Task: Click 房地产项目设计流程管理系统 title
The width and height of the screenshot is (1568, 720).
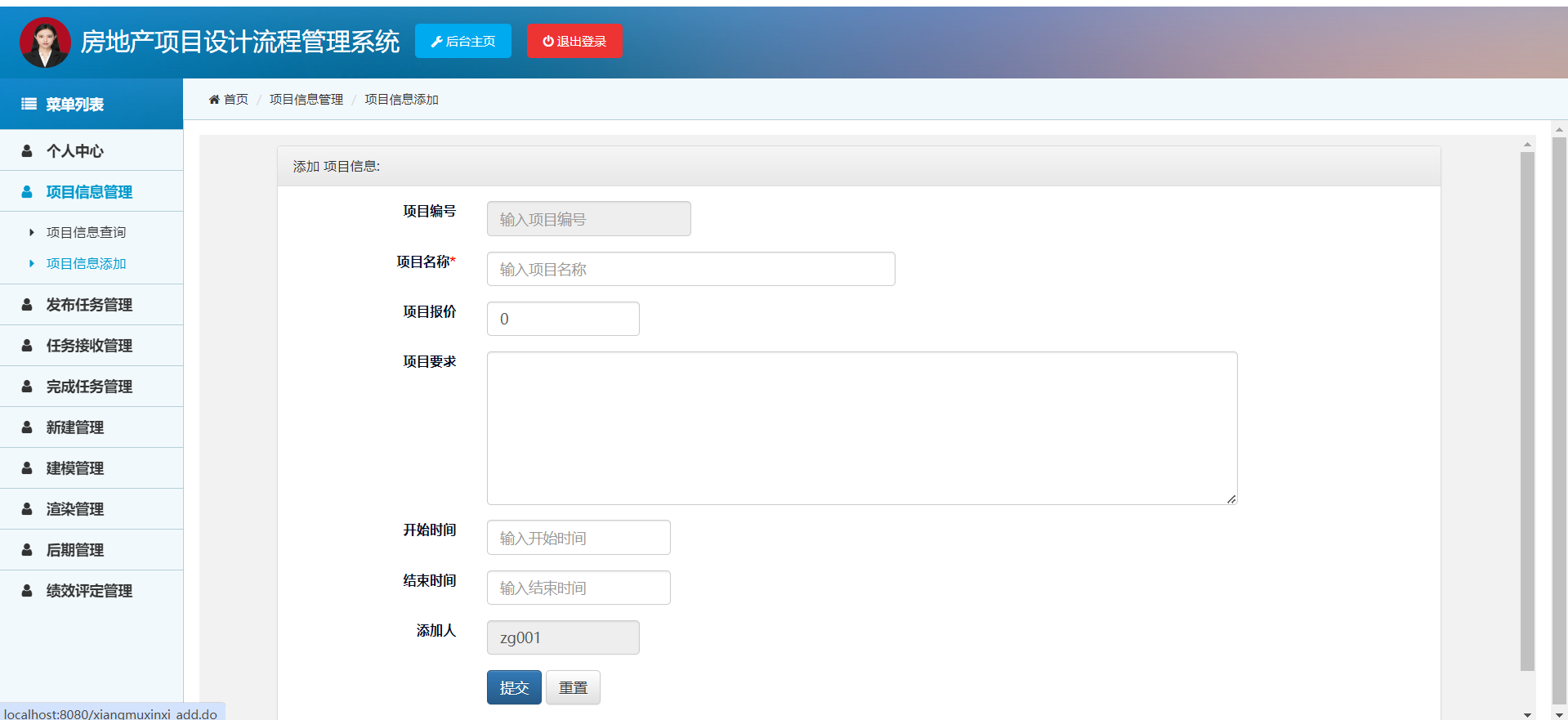Action: 240,42
